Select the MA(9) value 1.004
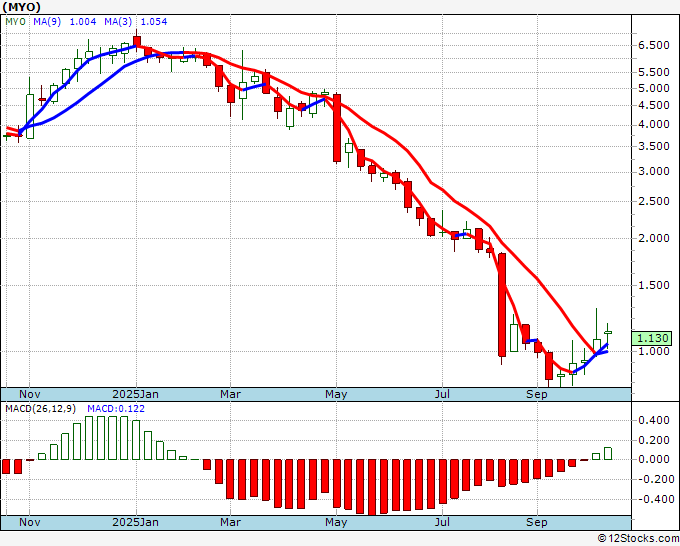The width and height of the screenshot is (680, 546). coord(83,22)
